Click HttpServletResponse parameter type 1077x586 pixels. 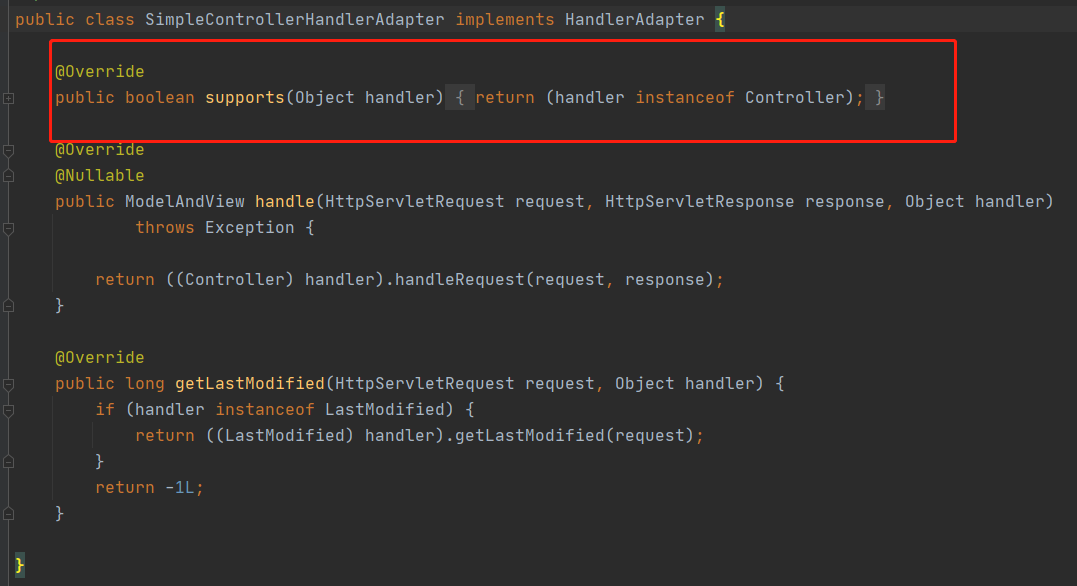(x=699, y=202)
